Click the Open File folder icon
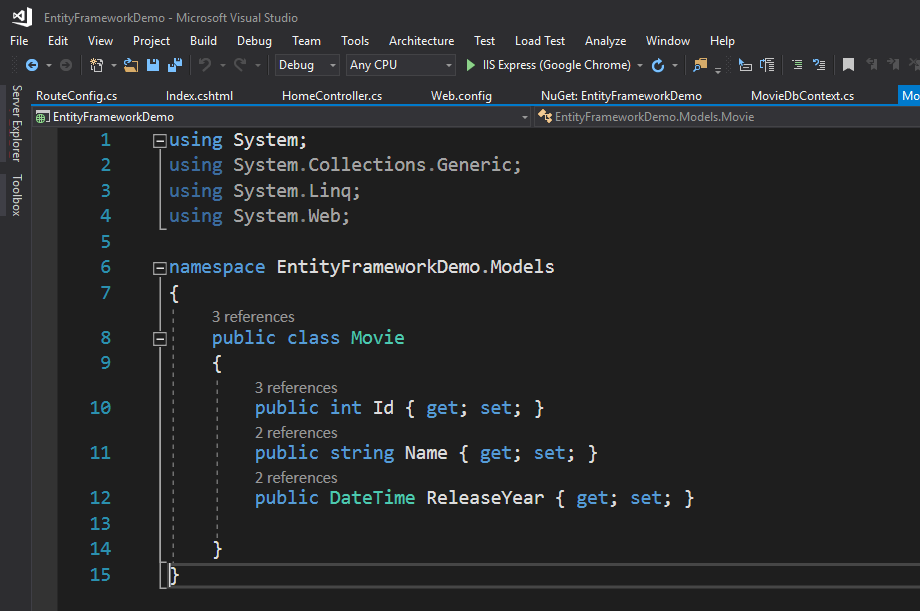The width and height of the screenshot is (920, 611). pos(131,65)
